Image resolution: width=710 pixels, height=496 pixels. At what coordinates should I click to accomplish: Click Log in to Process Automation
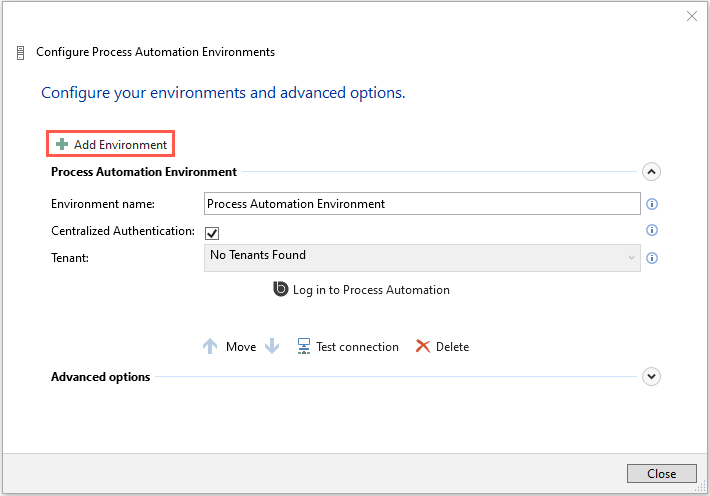(x=361, y=290)
